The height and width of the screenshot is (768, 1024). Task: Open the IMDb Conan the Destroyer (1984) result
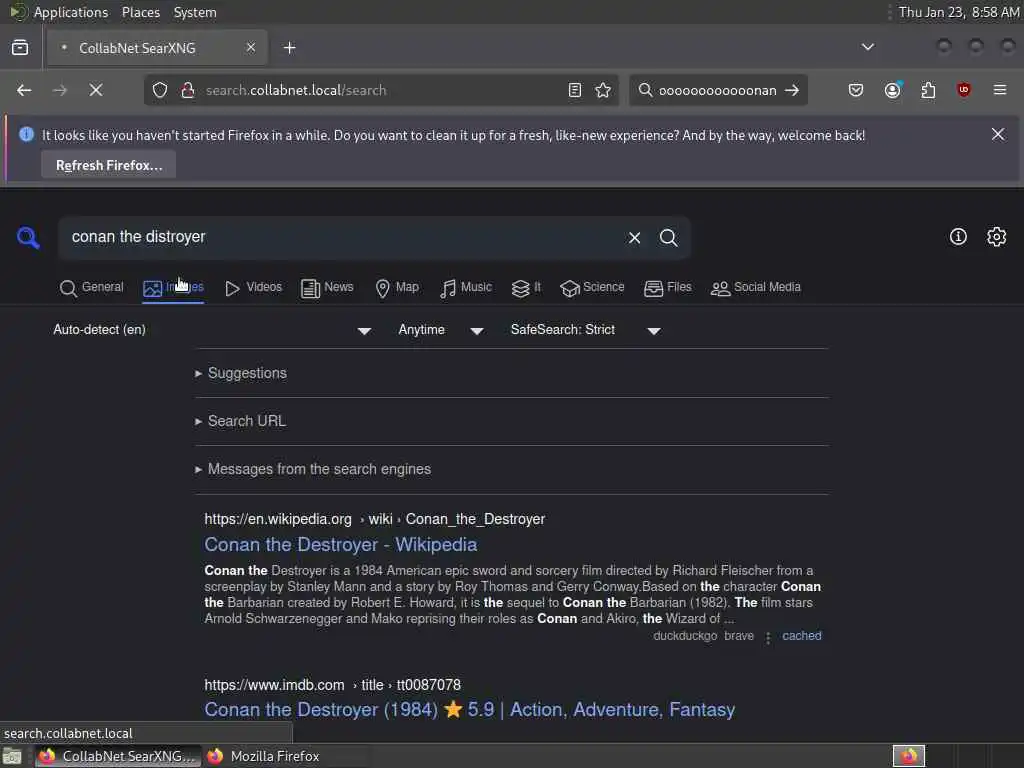[470, 710]
